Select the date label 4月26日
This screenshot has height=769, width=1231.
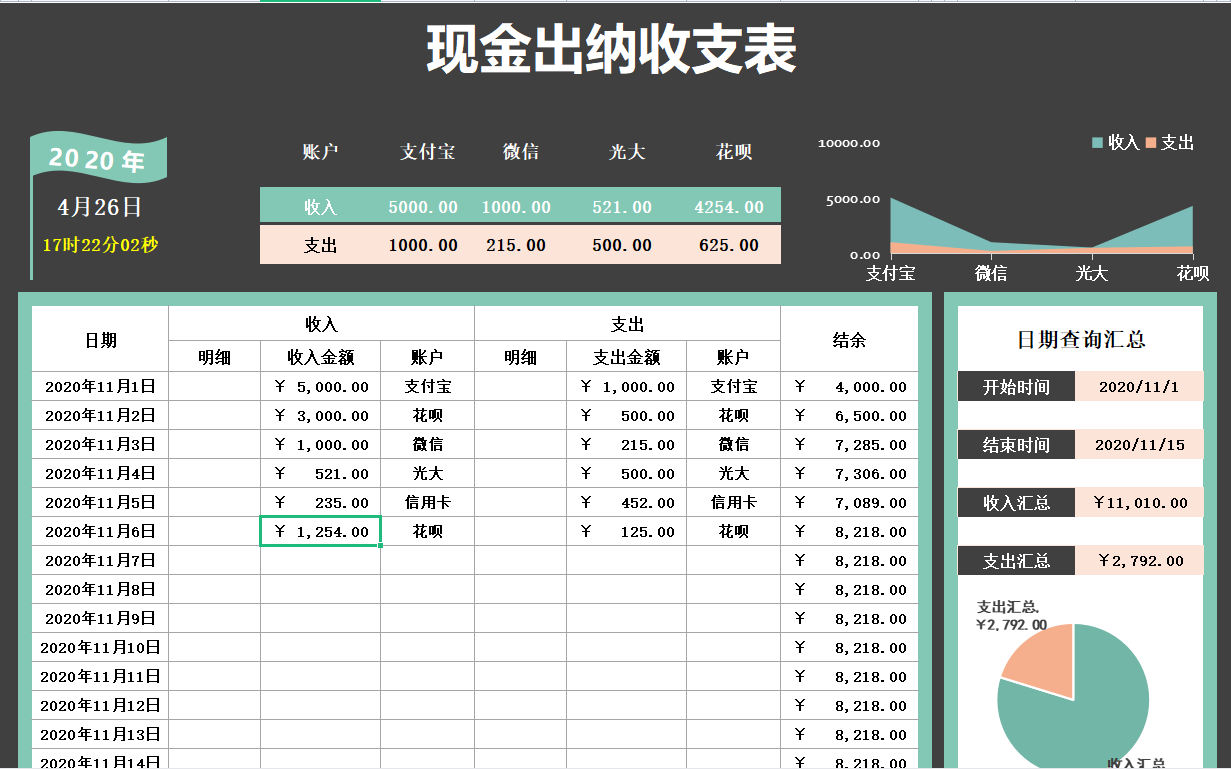[97, 209]
